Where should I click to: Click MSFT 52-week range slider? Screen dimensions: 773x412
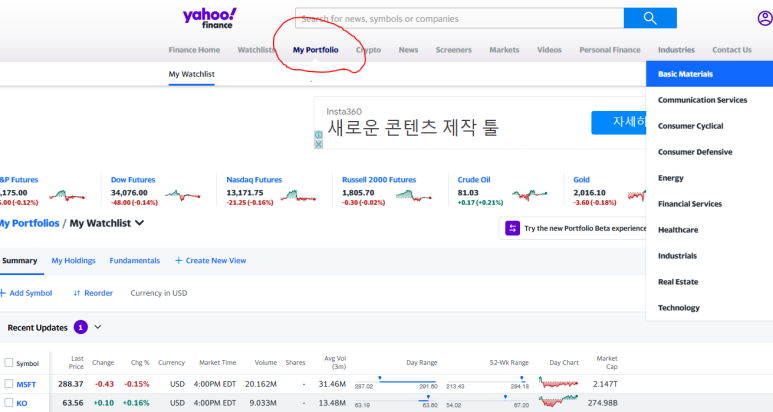(x=487, y=382)
